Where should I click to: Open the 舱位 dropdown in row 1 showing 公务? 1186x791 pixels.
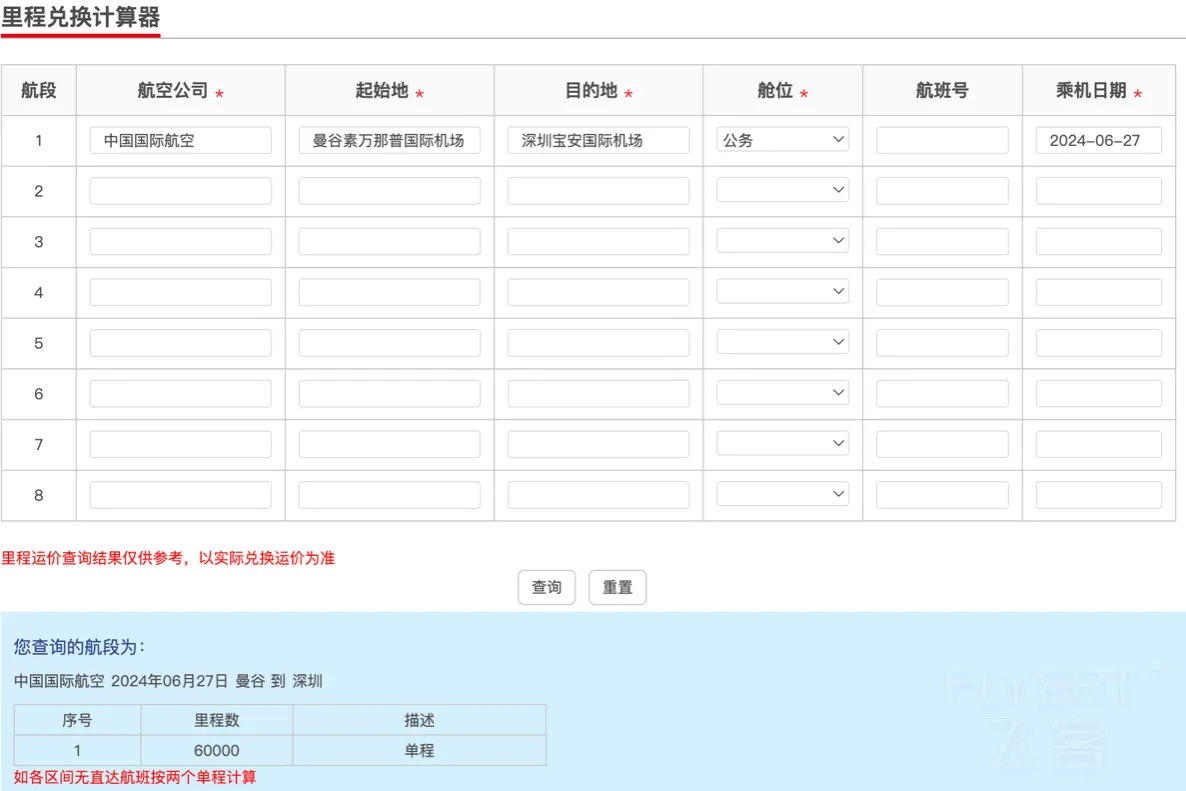[782, 140]
